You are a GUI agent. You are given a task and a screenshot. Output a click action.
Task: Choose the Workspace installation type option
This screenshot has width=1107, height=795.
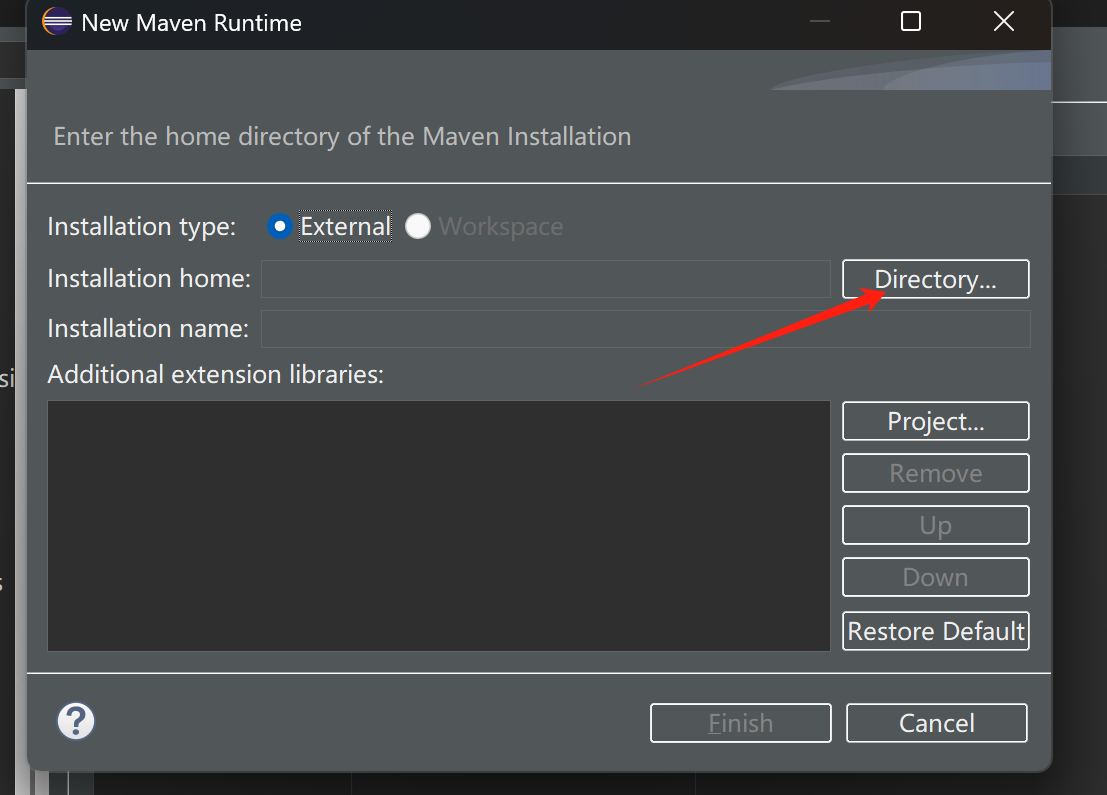click(x=418, y=227)
